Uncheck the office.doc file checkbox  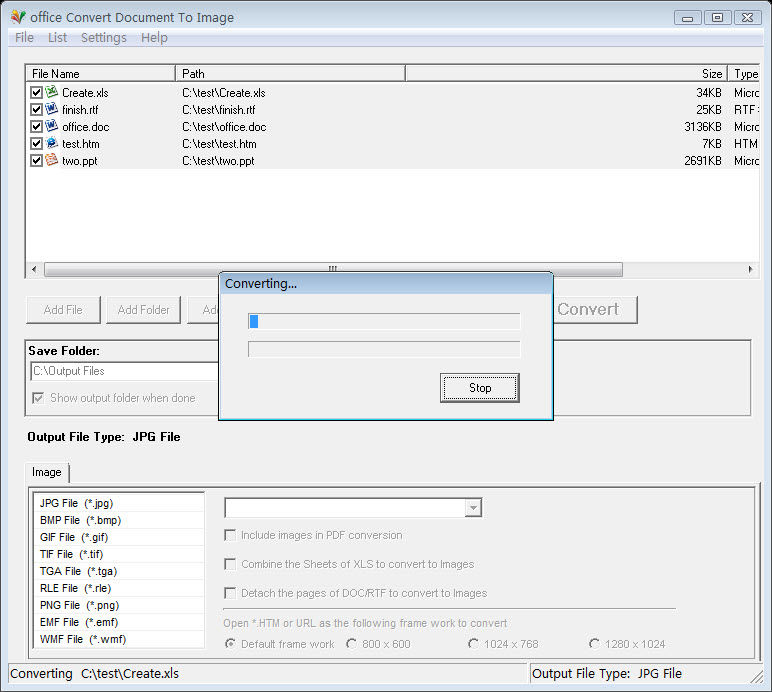[36, 126]
